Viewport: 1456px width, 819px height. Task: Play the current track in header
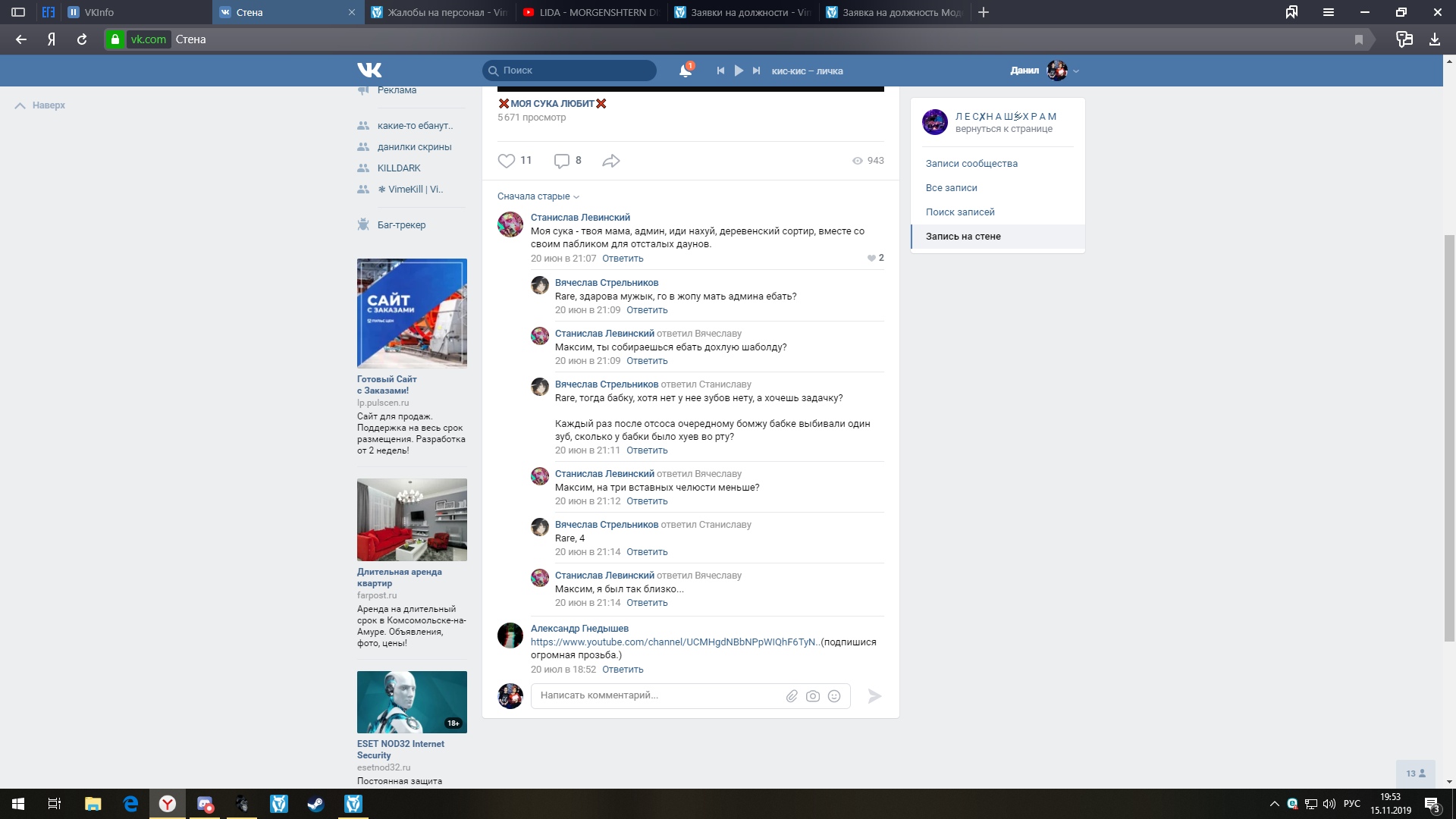click(739, 71)
